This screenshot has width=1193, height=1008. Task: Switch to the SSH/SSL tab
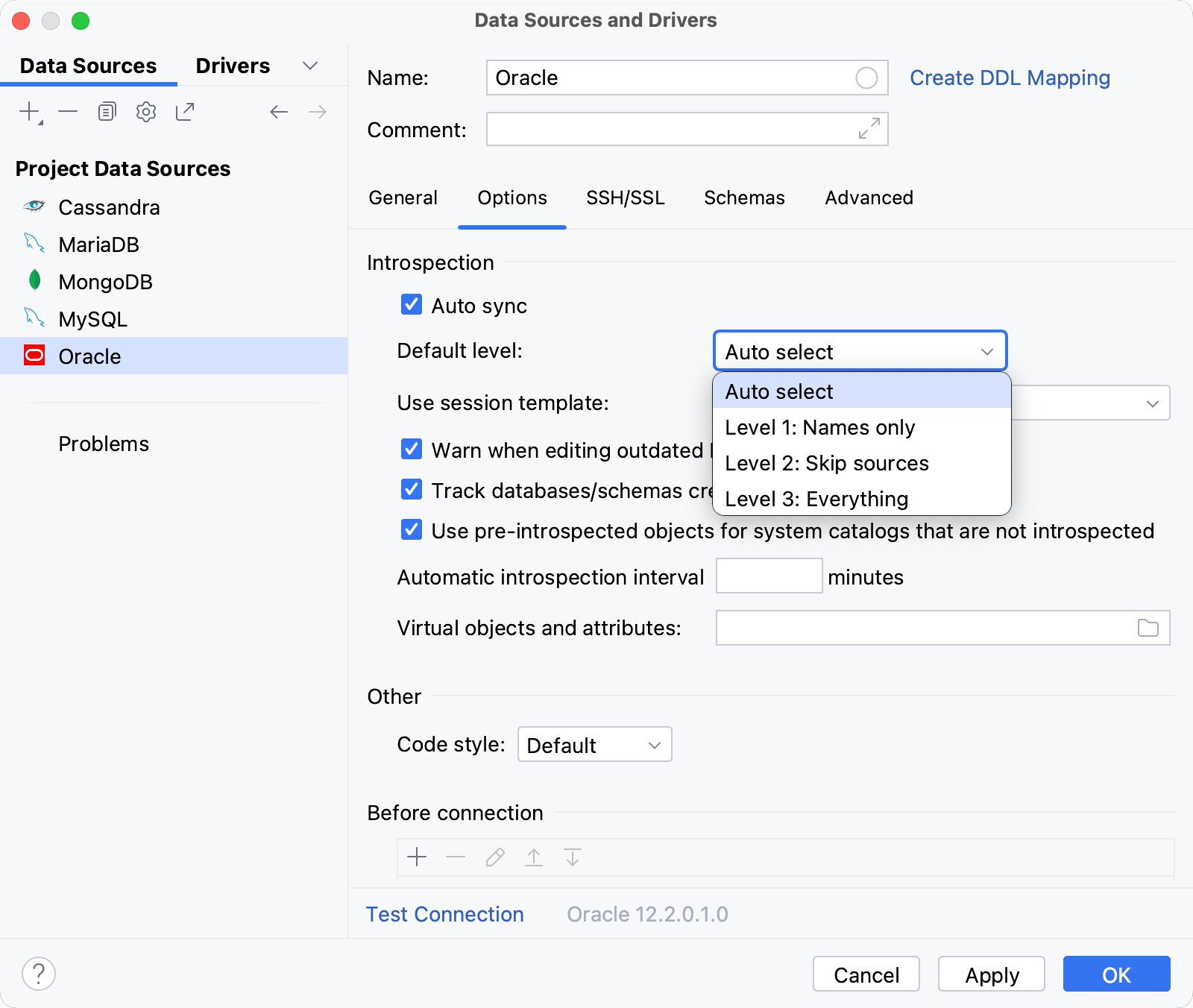(625, 198)
